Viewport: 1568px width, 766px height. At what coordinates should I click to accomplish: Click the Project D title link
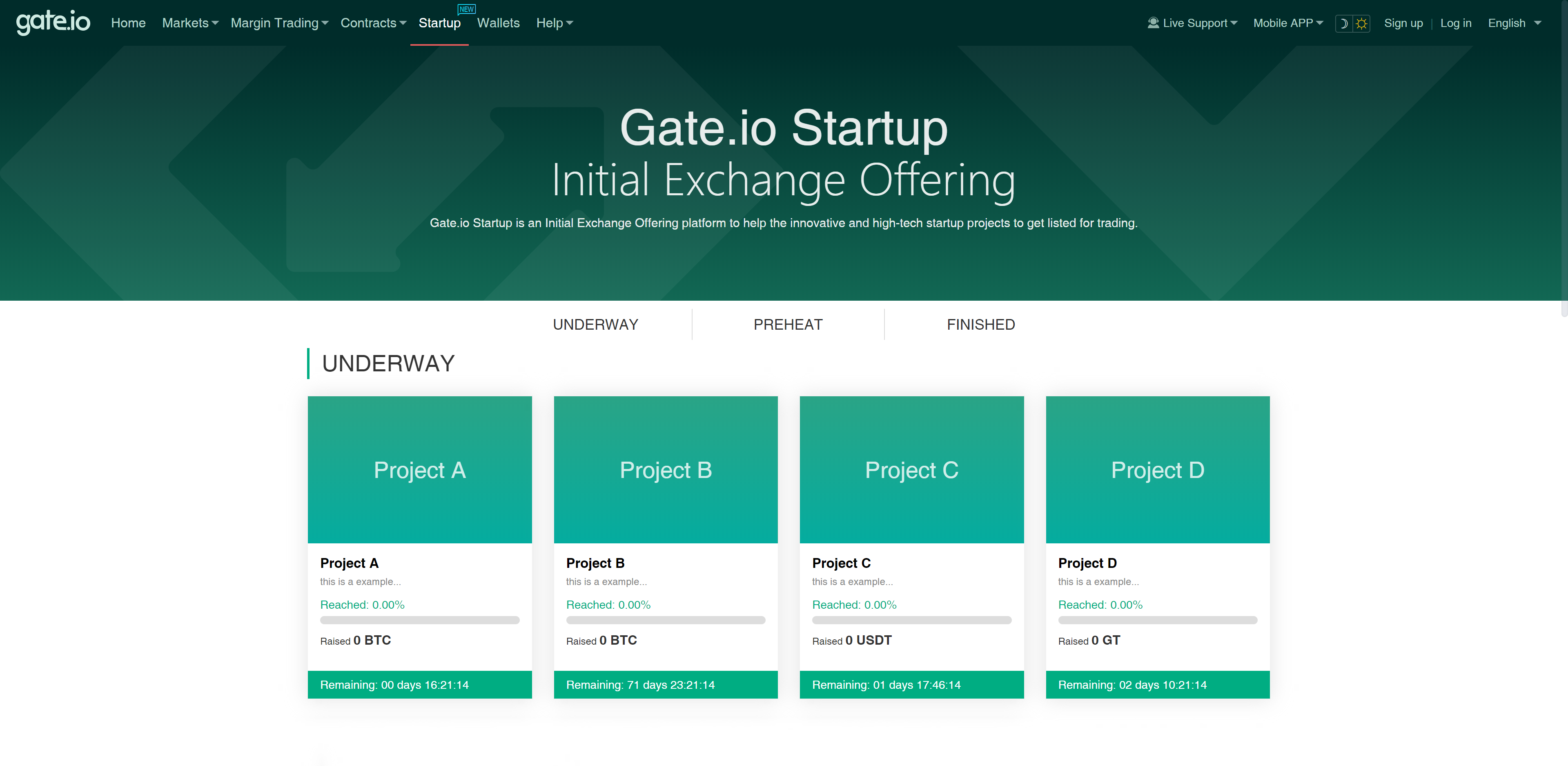(1087, 563)
